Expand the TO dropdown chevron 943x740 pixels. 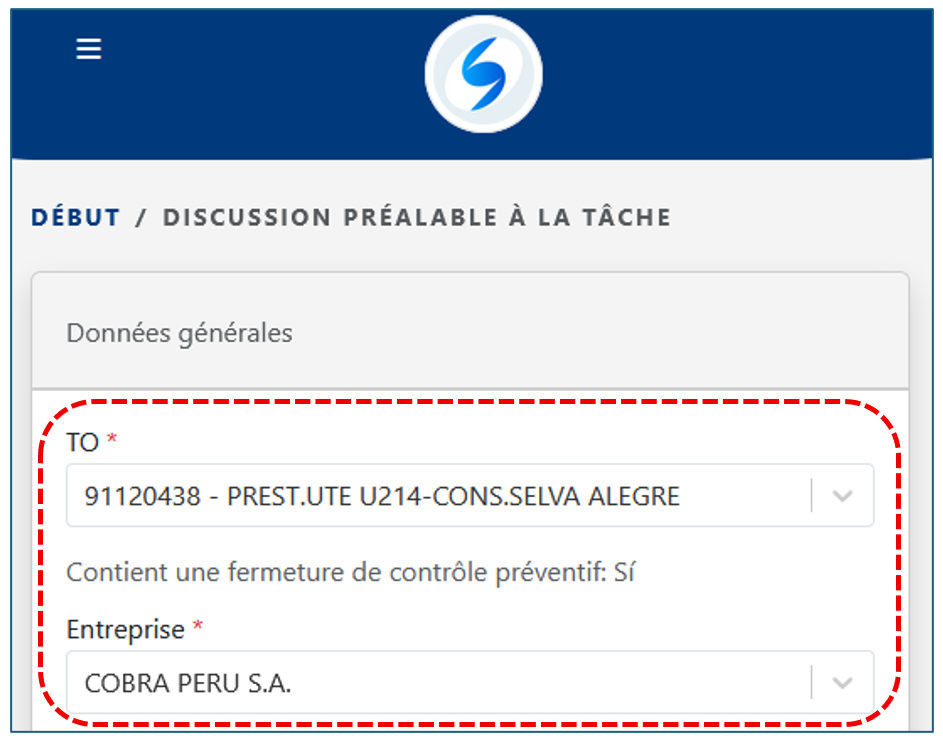click(x=842, y=496)
